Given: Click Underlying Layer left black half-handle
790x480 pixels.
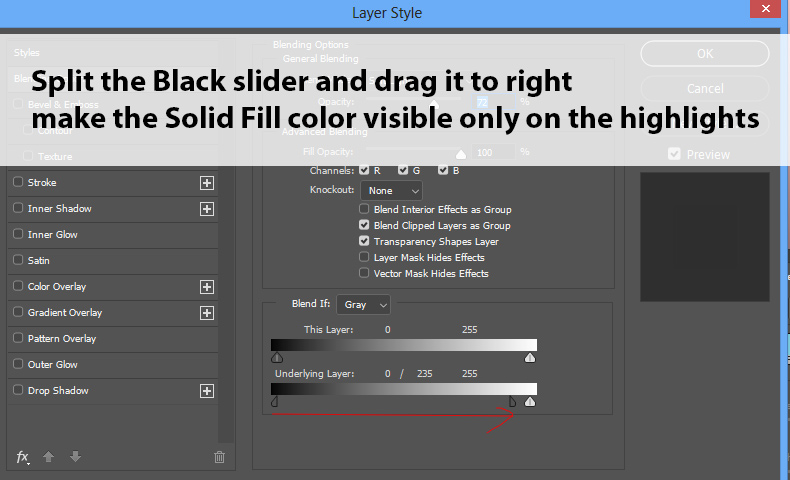Looking at the screenshot, I should pyautogui.click(x=275, y=401).
